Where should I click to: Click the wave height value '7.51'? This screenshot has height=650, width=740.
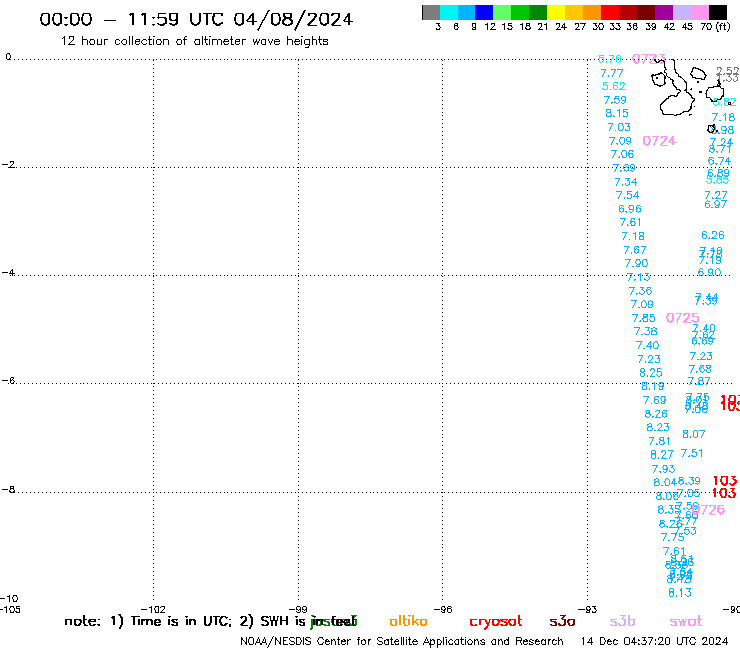coord(692,454)
